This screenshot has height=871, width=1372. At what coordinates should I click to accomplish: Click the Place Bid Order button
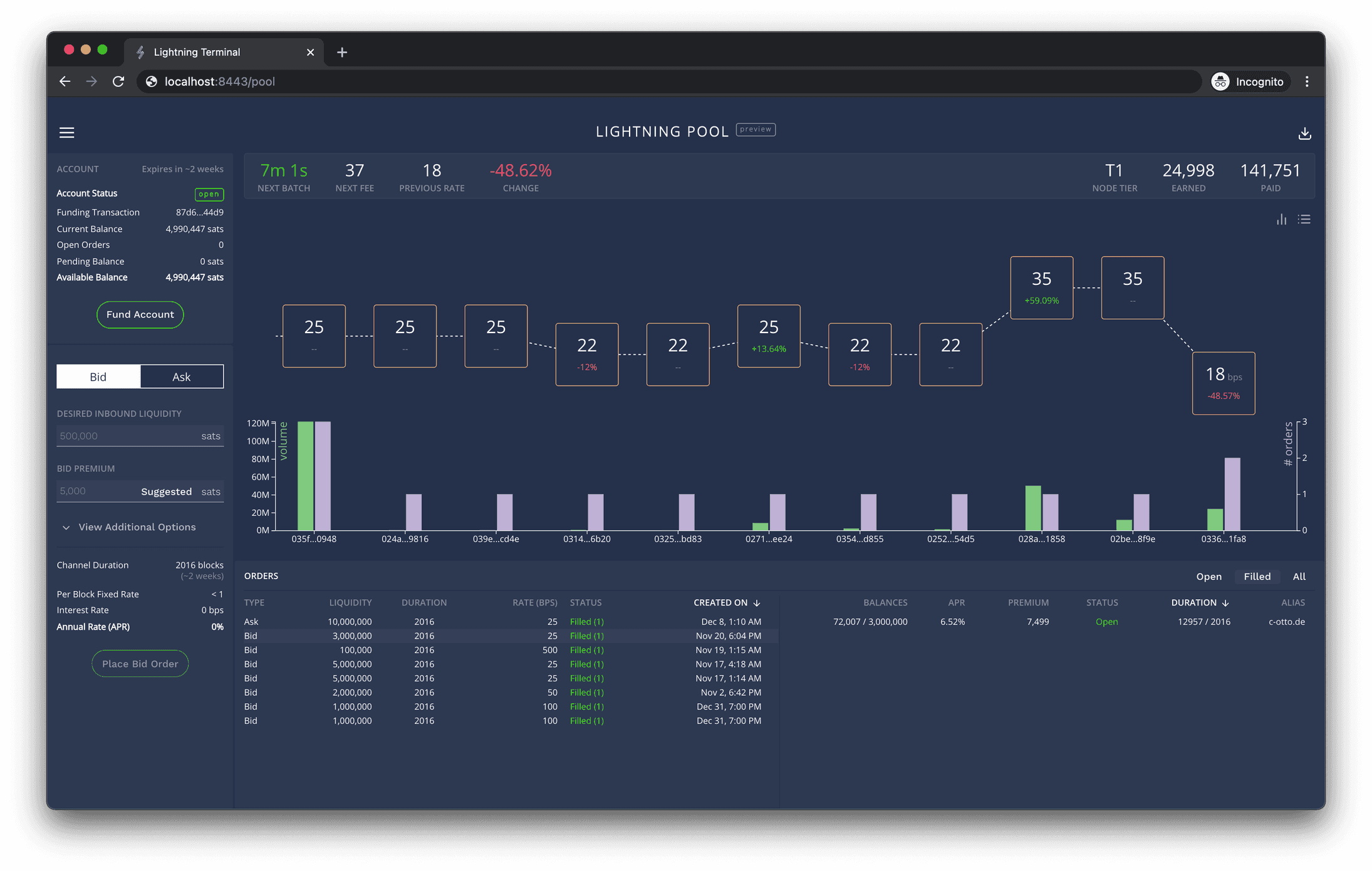coord(140,663)
